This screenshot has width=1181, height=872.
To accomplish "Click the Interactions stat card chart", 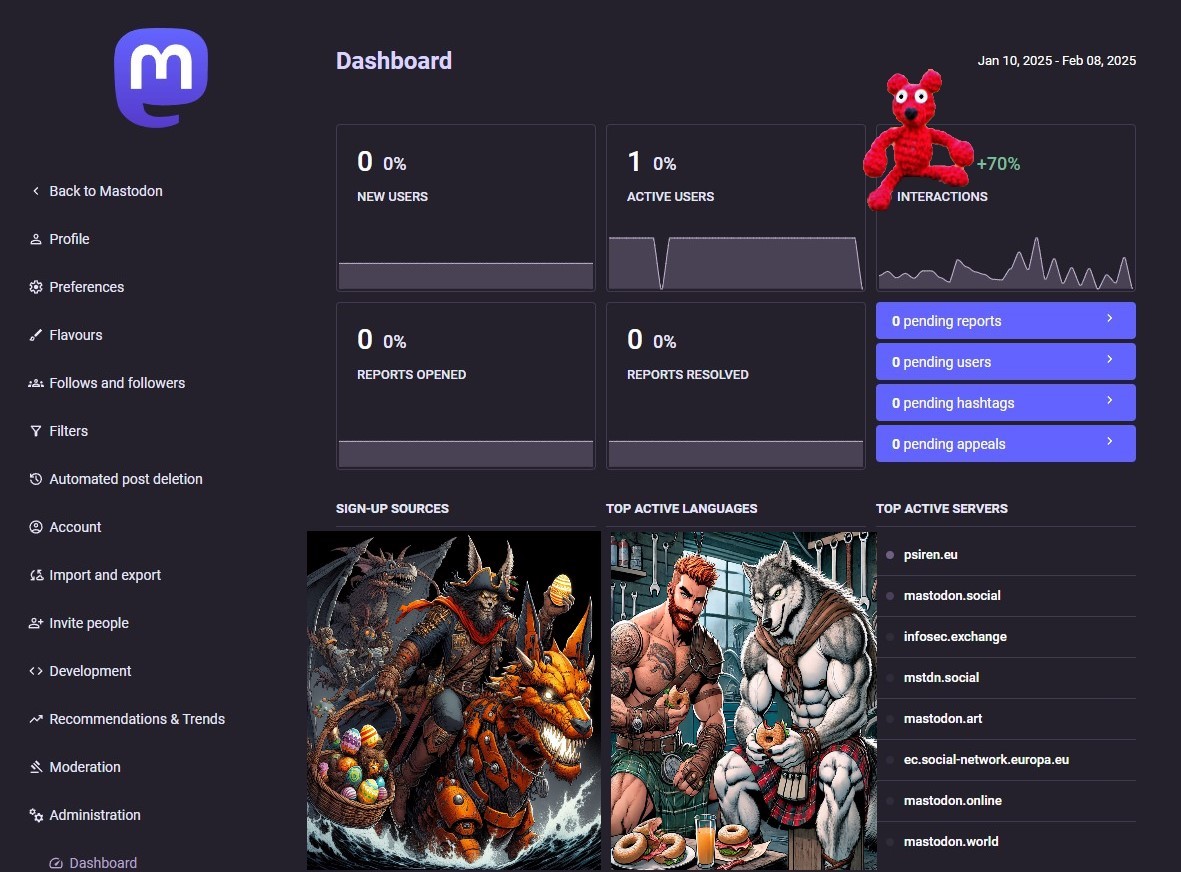I will tap(1006, 264).
